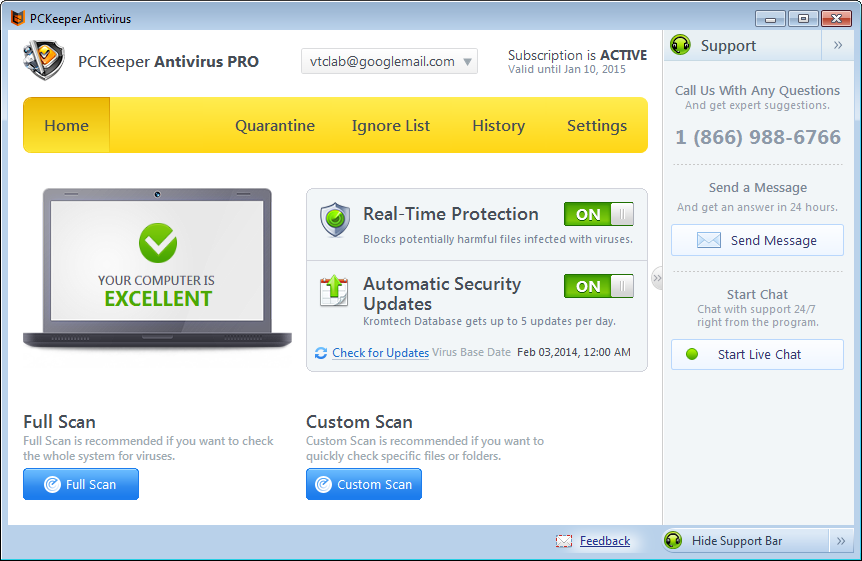Click the PCKeeper shield logo icon
The width and height of the screenshot is (862, 561).
[x=43, y=60]
